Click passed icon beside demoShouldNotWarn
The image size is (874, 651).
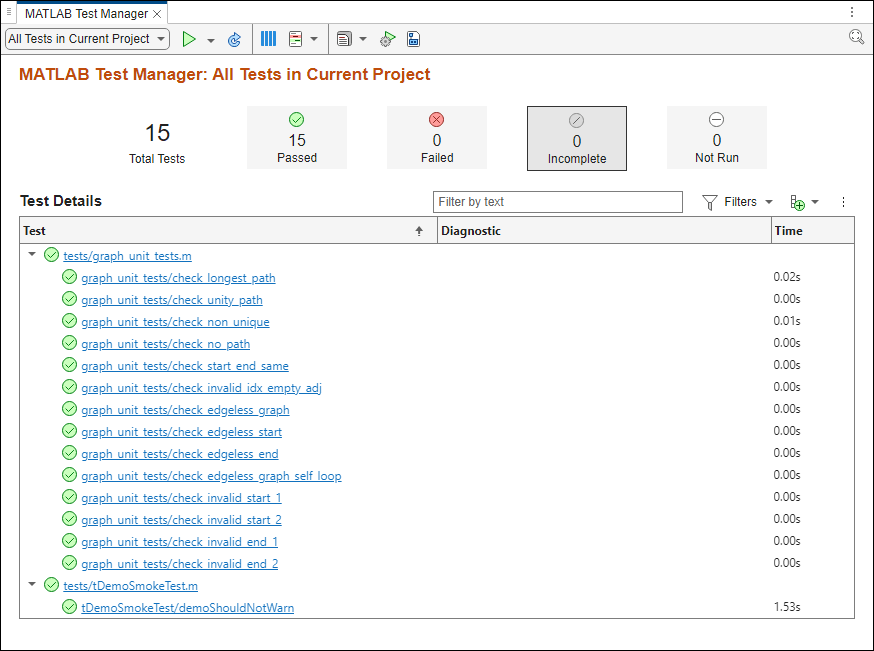tap(69, 606)
